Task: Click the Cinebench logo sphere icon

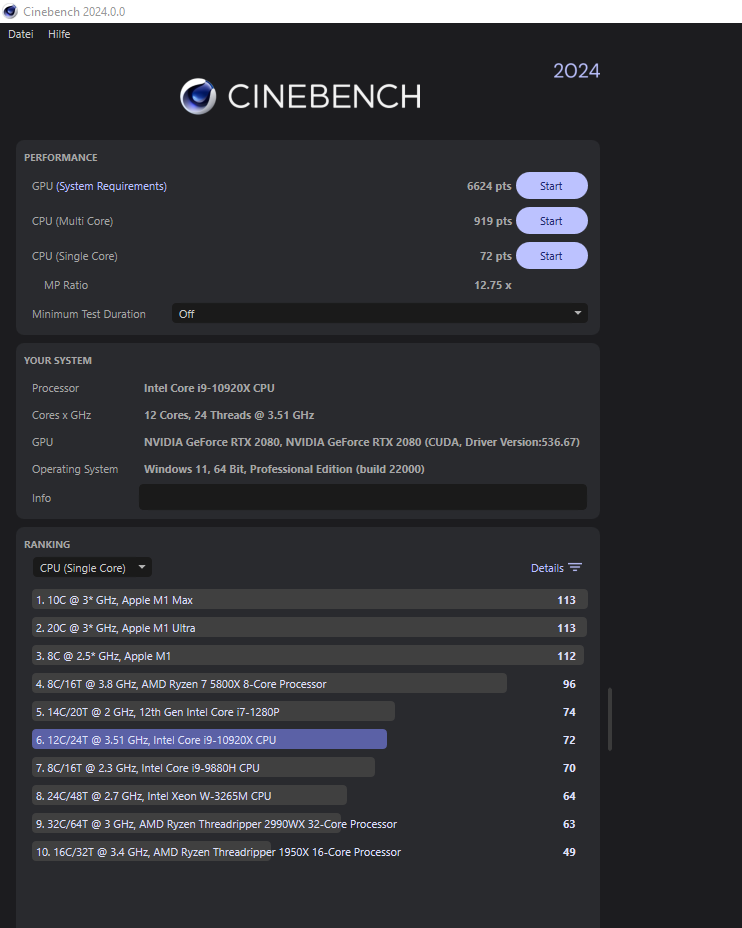Action: [x=198, y=96]
